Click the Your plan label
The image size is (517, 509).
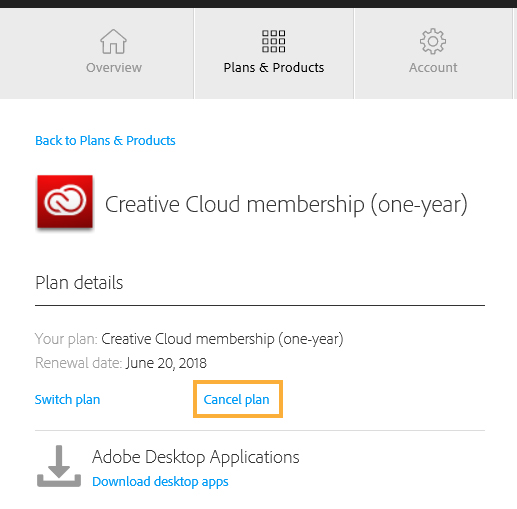pos(66,339)
